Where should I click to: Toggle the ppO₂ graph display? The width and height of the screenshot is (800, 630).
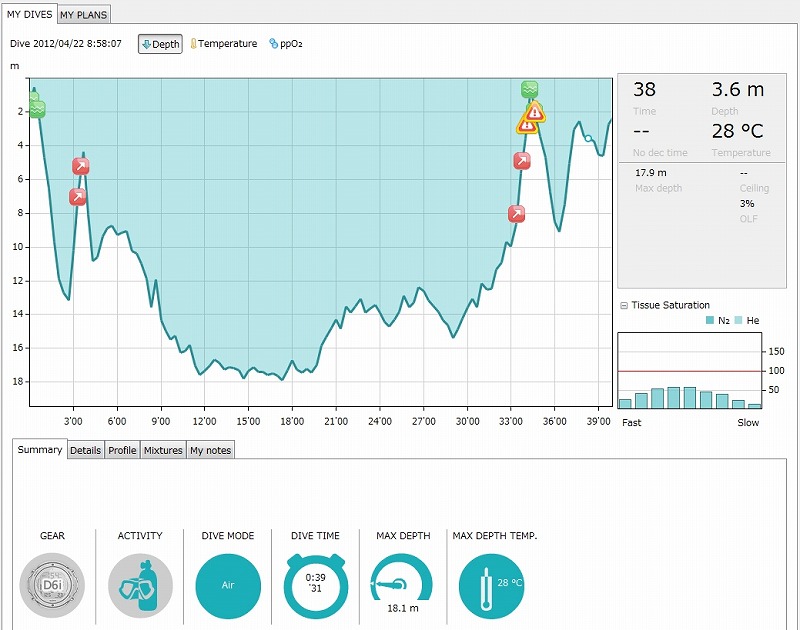(x=285, y=44)
